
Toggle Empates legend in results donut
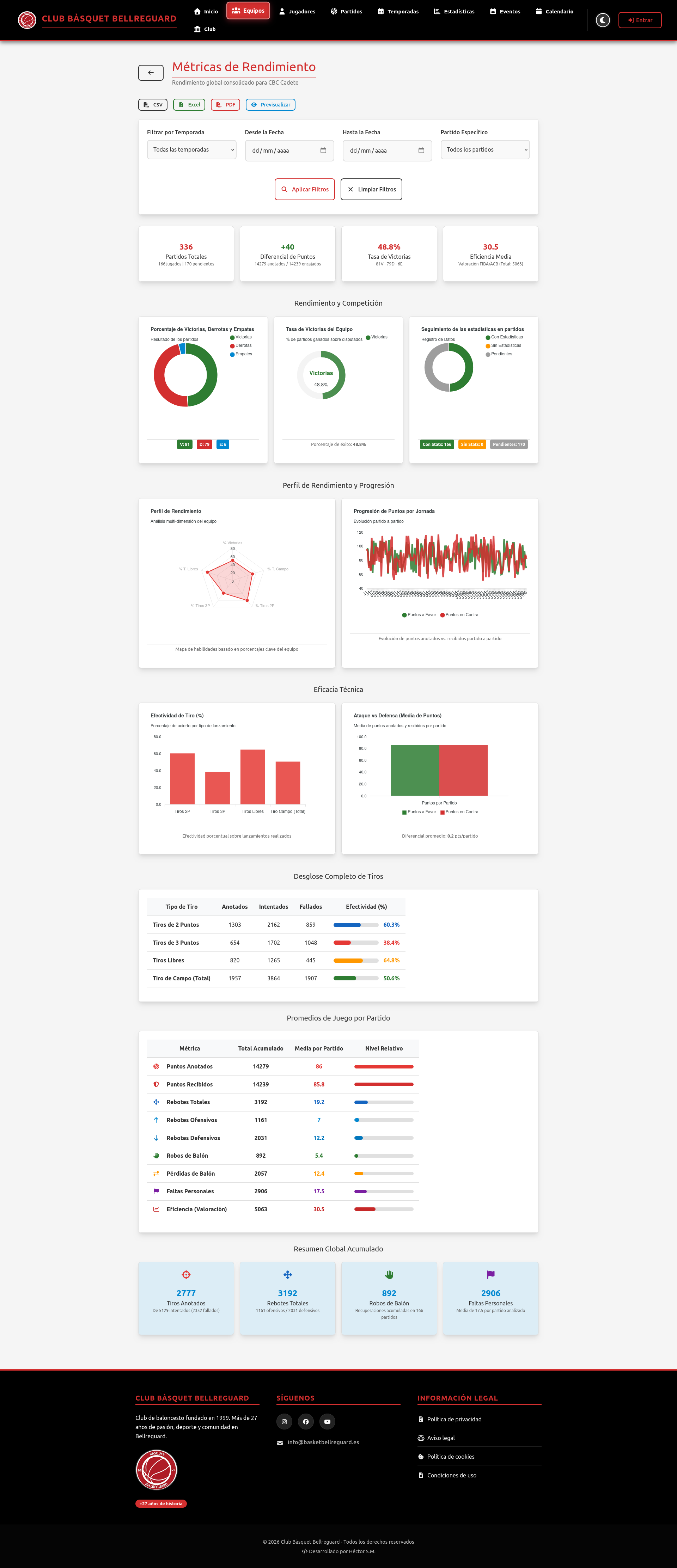(241, 354)
